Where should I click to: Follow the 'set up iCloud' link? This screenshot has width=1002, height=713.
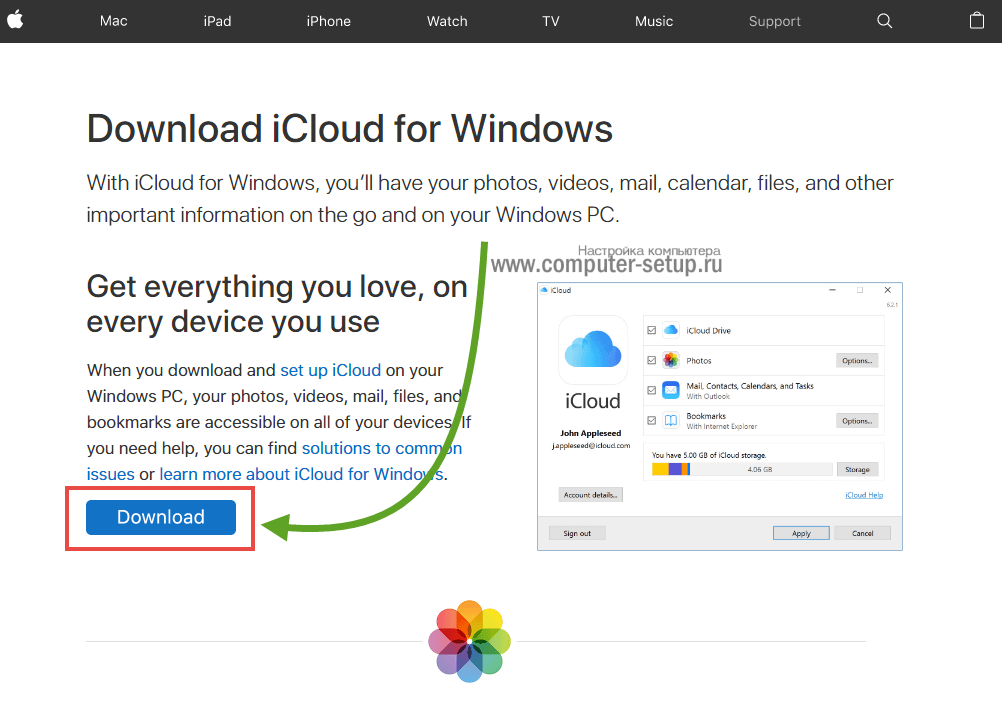tap(330, 370)
